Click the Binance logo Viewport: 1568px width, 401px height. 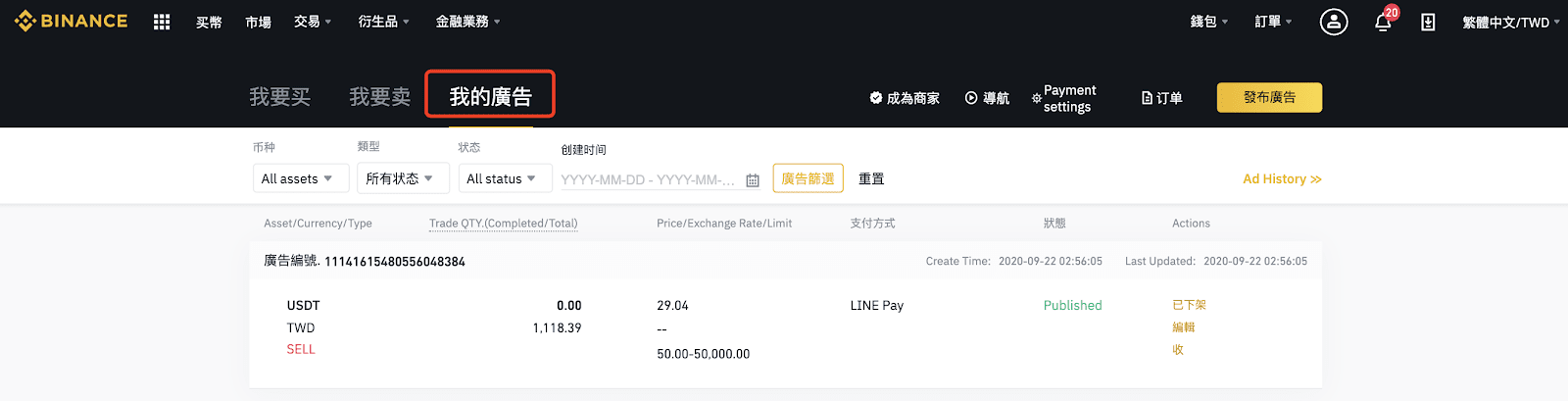click(x=71, y=21)
